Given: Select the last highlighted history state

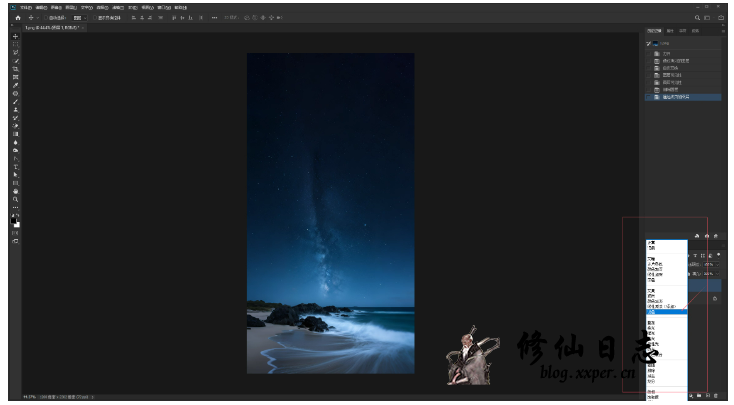Looking at the screenshot, I should tap(680, 97).
